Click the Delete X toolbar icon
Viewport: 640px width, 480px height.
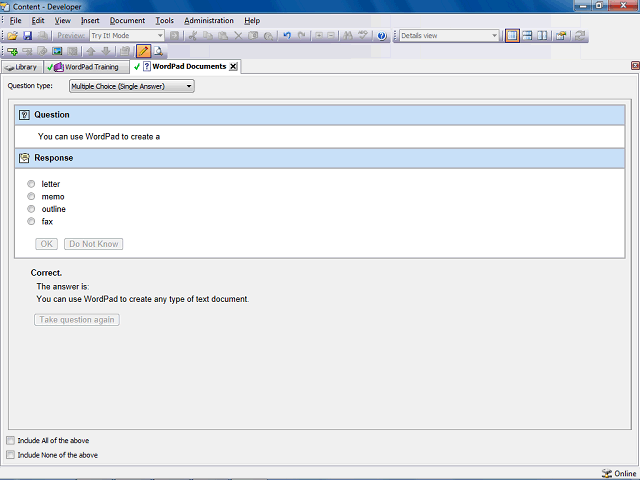[238, 36]
